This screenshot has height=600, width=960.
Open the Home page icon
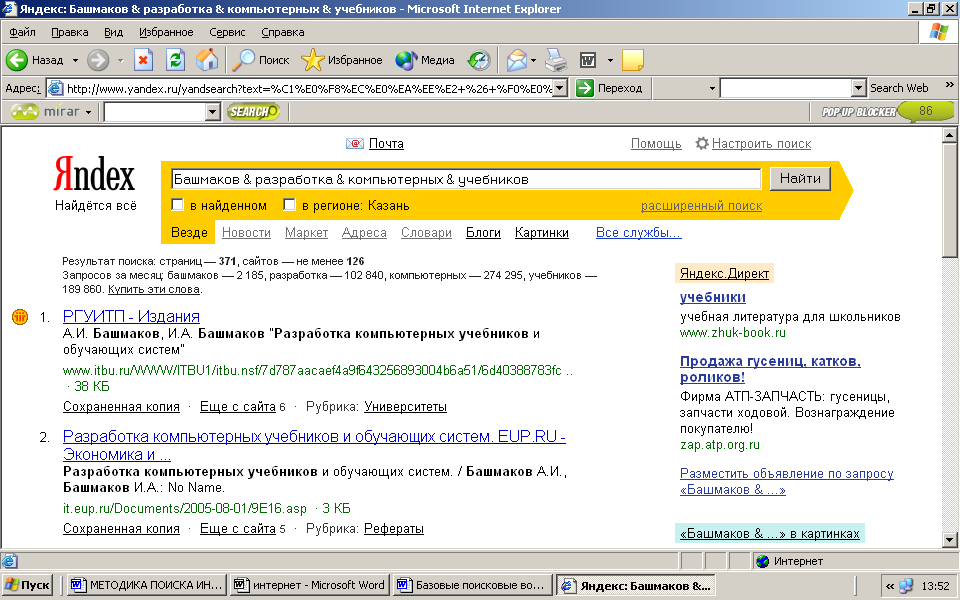point(207,60)
